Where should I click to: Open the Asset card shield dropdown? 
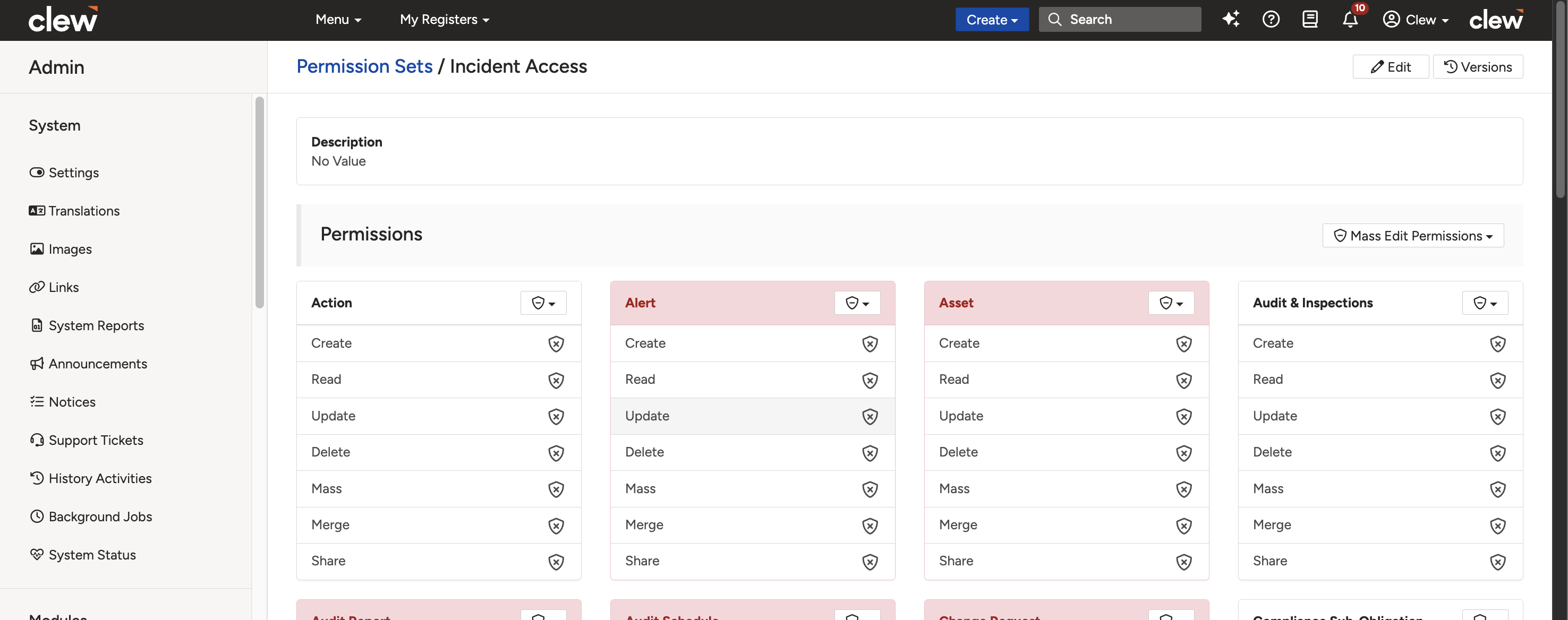(1171, 303)
